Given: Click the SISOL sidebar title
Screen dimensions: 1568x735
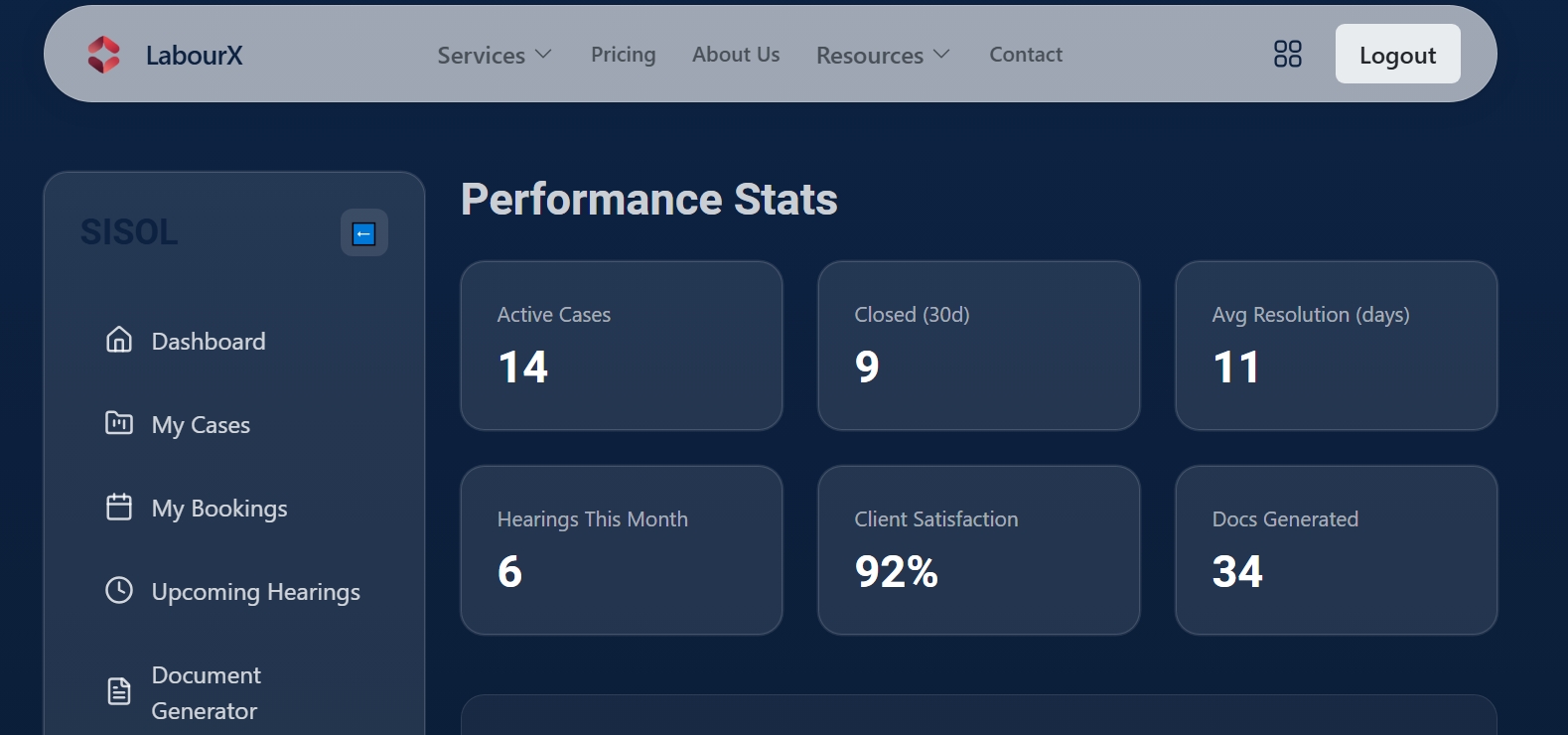Looking at the screenshot, I should [129, 232].
